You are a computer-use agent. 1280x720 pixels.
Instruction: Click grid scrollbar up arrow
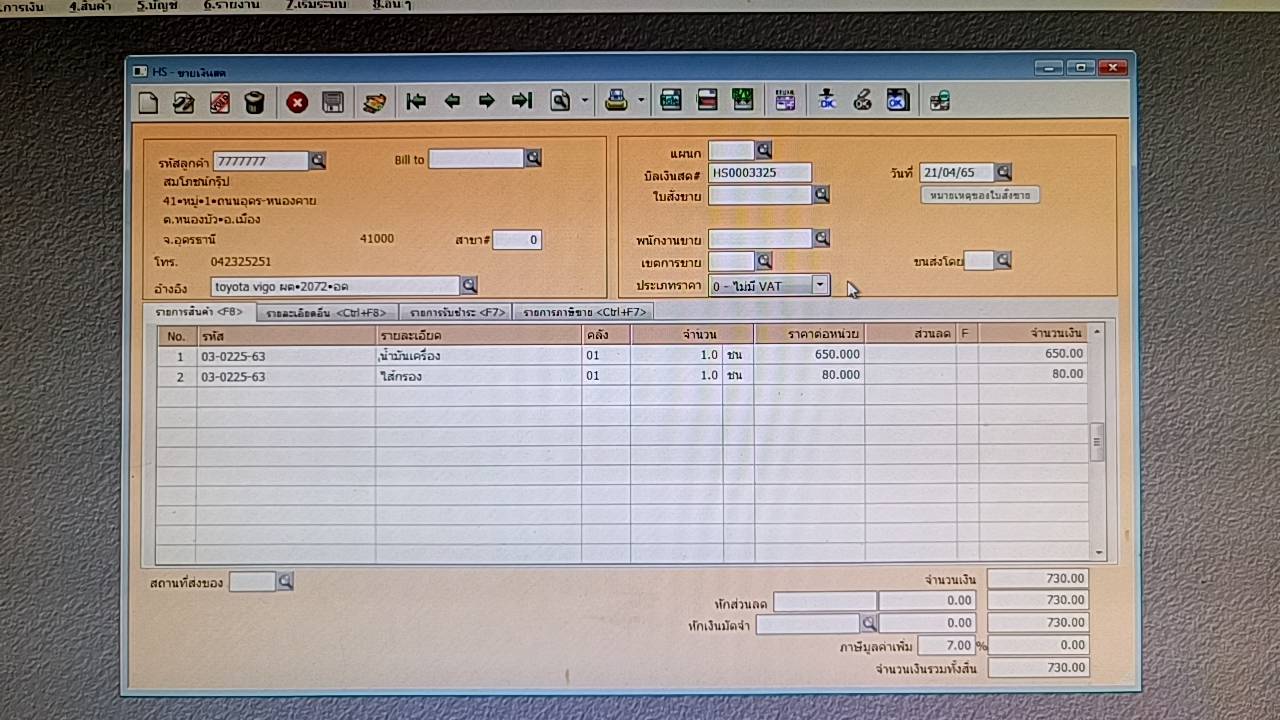1098,331
